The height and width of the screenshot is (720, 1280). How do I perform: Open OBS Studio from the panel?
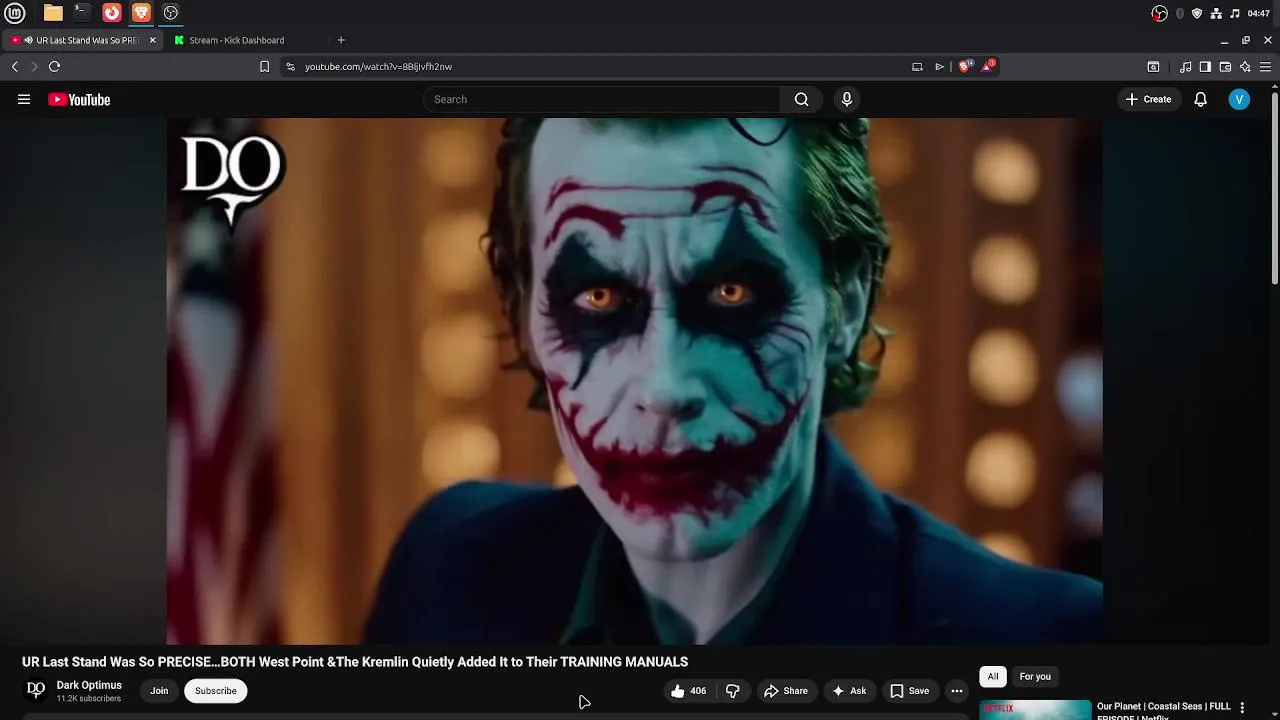171,13
